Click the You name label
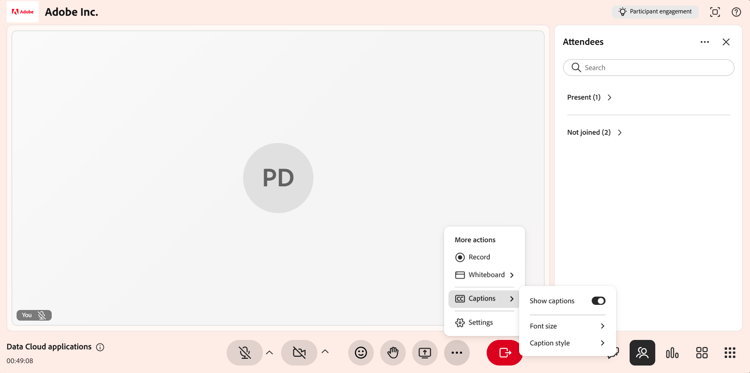The width and height of the screenshot is (750, 373). tap(27, 315)
